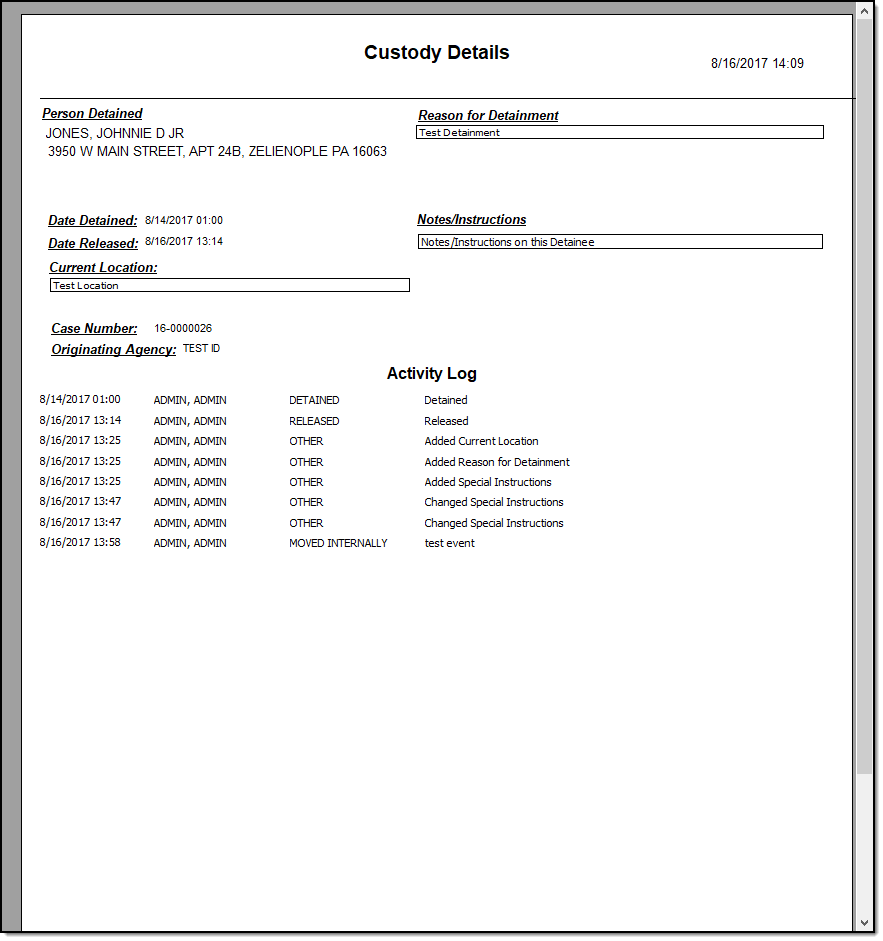This screenshot has width=883, height=941.
Task: Select the 3950 W Main Street address line
Action: click(x=217, y=152)
